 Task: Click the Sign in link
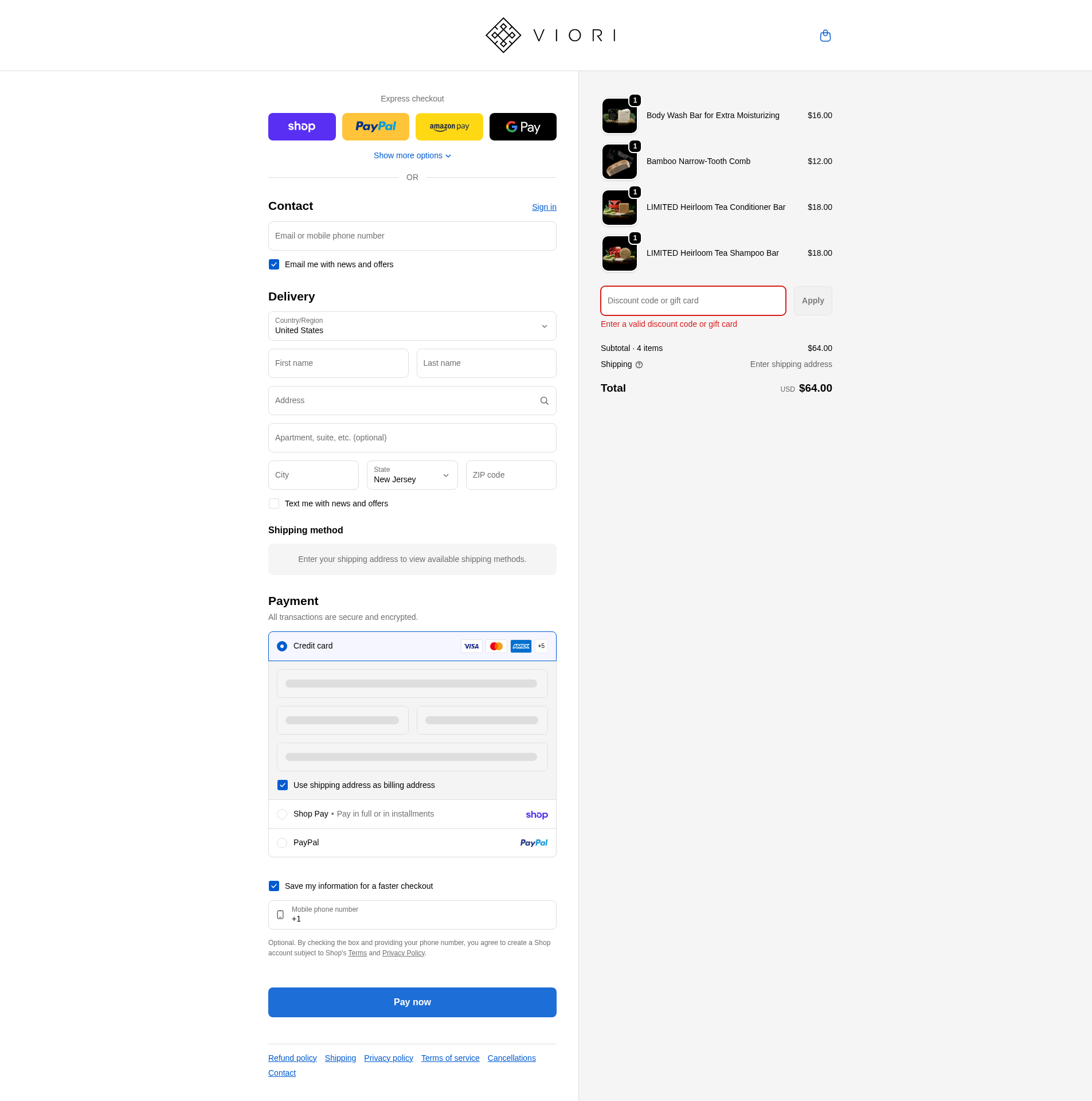click(x=543, y=207)
